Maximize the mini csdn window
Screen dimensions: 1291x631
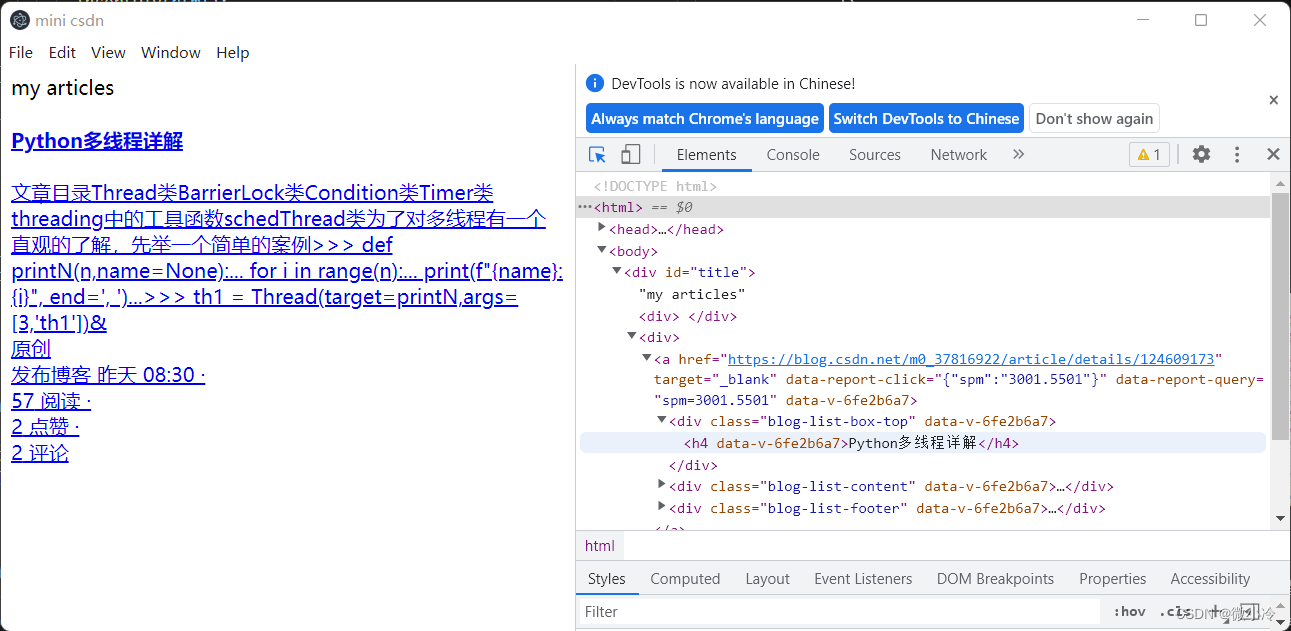(1201, 20)
